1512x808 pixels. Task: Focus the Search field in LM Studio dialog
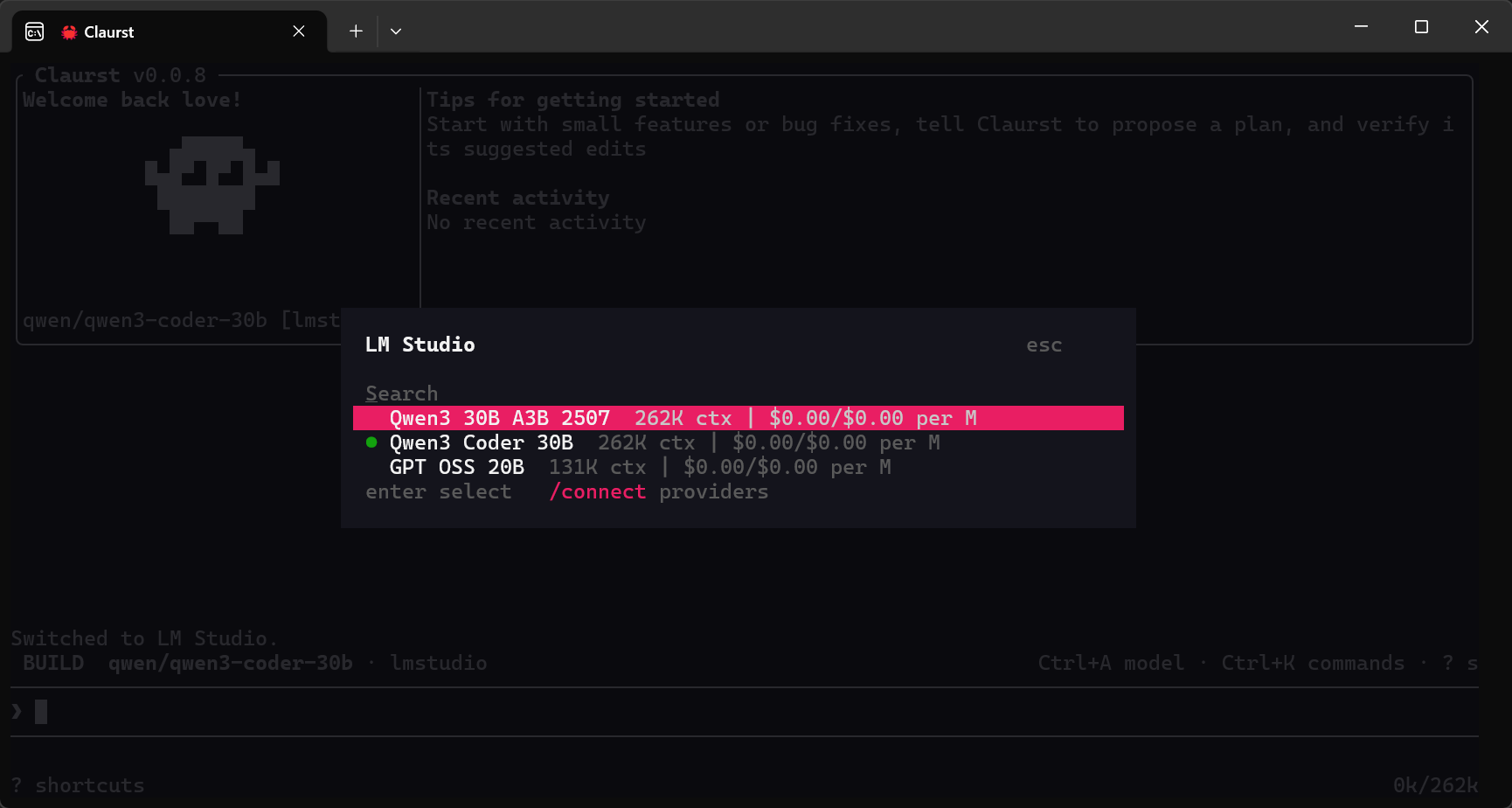738,394
